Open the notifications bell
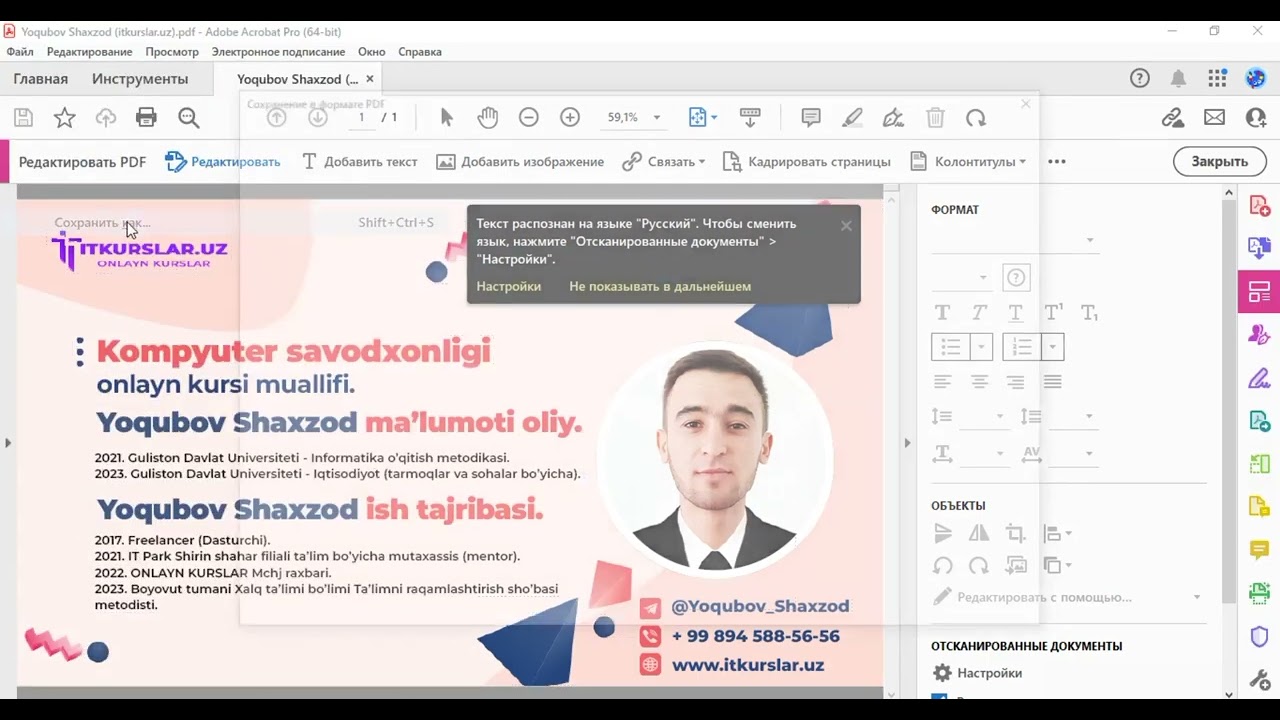Viewport: 1280px width, 720px height. tap(1179, 79)
